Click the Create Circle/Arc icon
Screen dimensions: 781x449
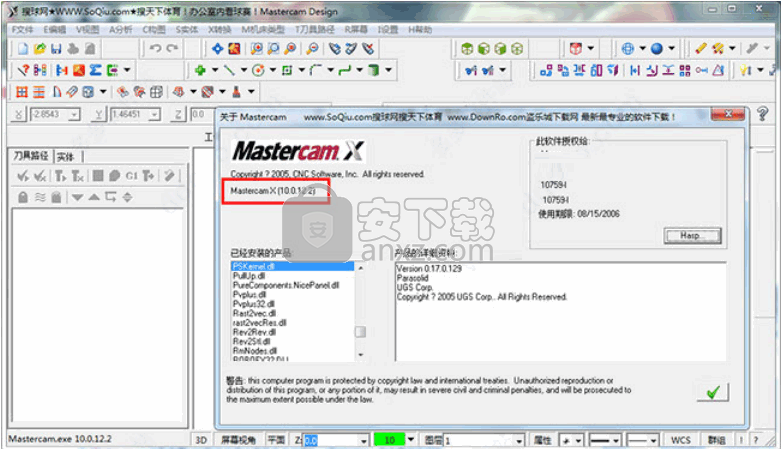pyautogui.click(x=258, y=70)
